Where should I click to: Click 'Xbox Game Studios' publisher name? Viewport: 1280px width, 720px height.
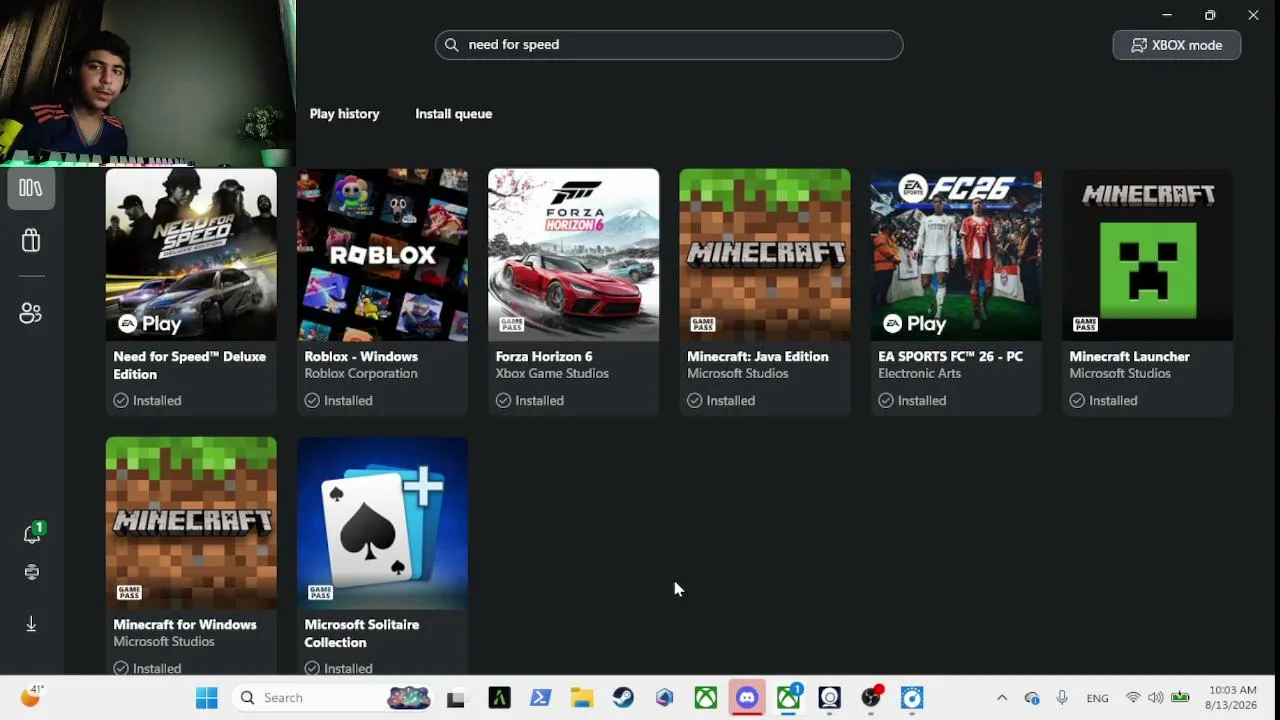point(552,374)
